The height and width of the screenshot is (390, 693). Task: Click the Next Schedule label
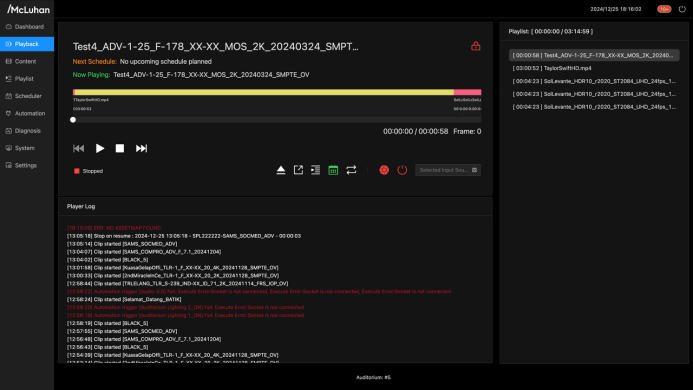[95, 61]
